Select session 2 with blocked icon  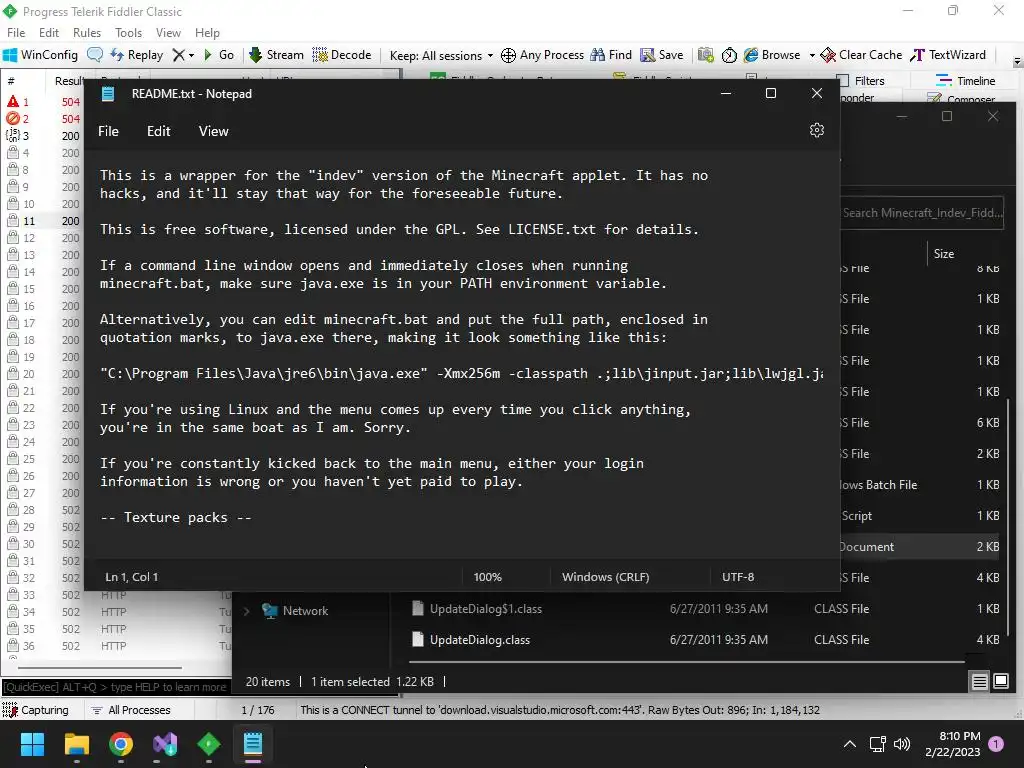pos(42,119)
